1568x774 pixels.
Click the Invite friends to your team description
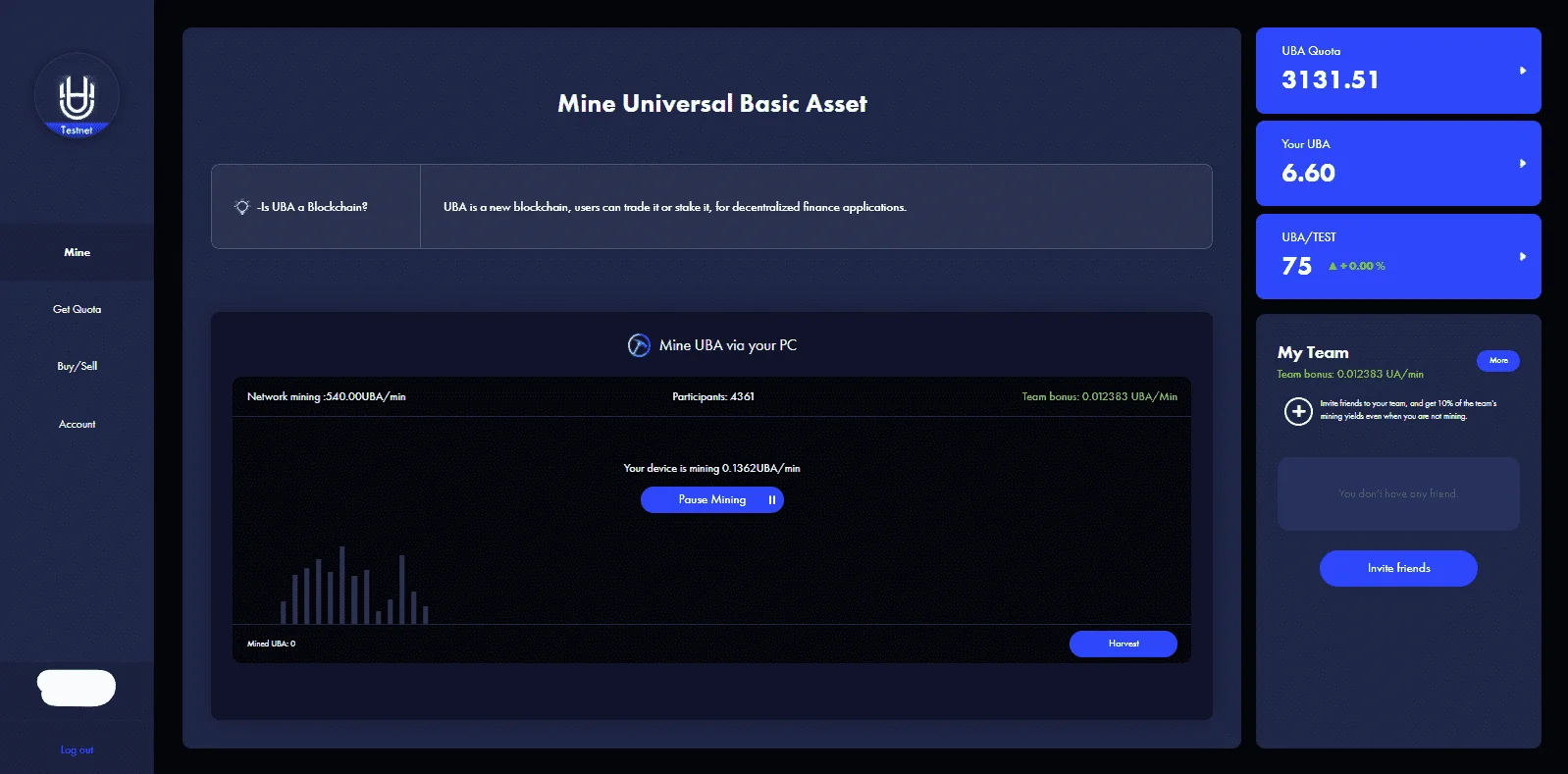pos(1408,410)
